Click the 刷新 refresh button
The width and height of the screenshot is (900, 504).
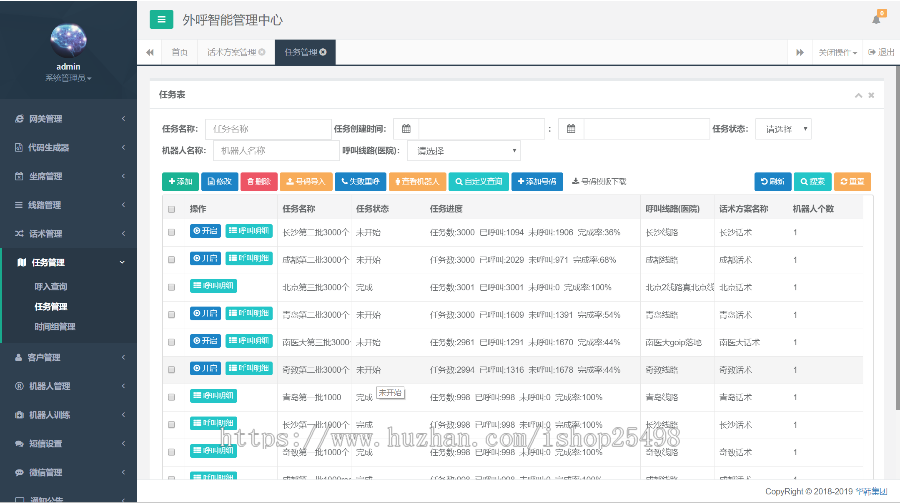[x=773, y=181]
